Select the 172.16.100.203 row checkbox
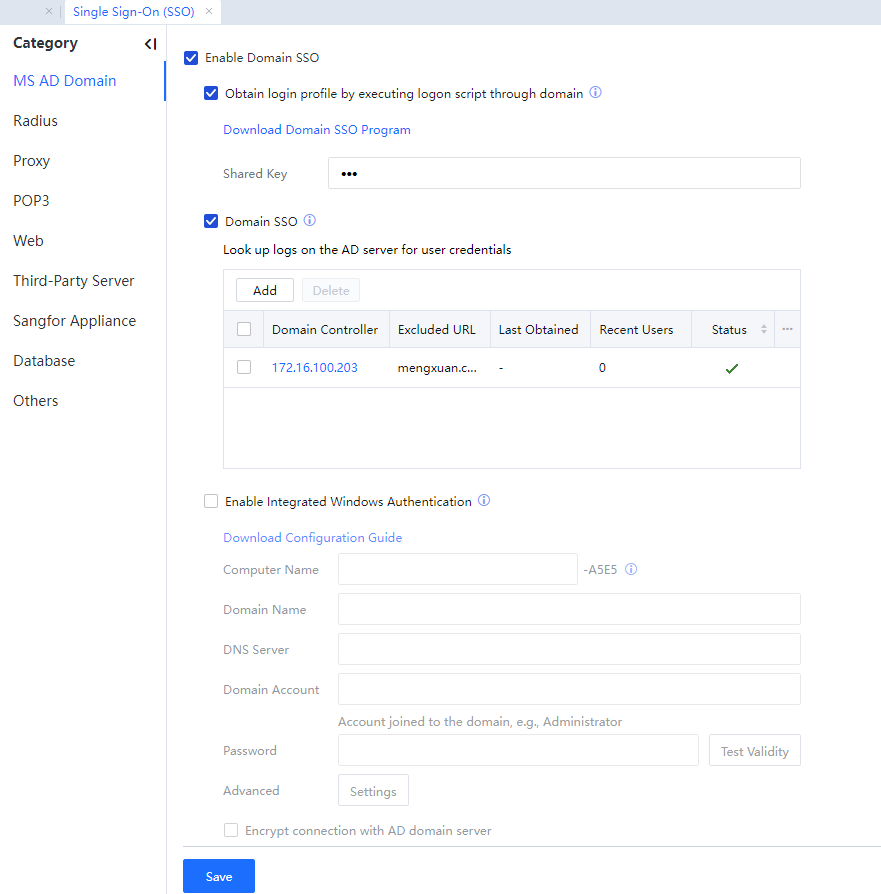Image resolution: width=881 pixels, height=894 pixels. [x=244, y=367]
